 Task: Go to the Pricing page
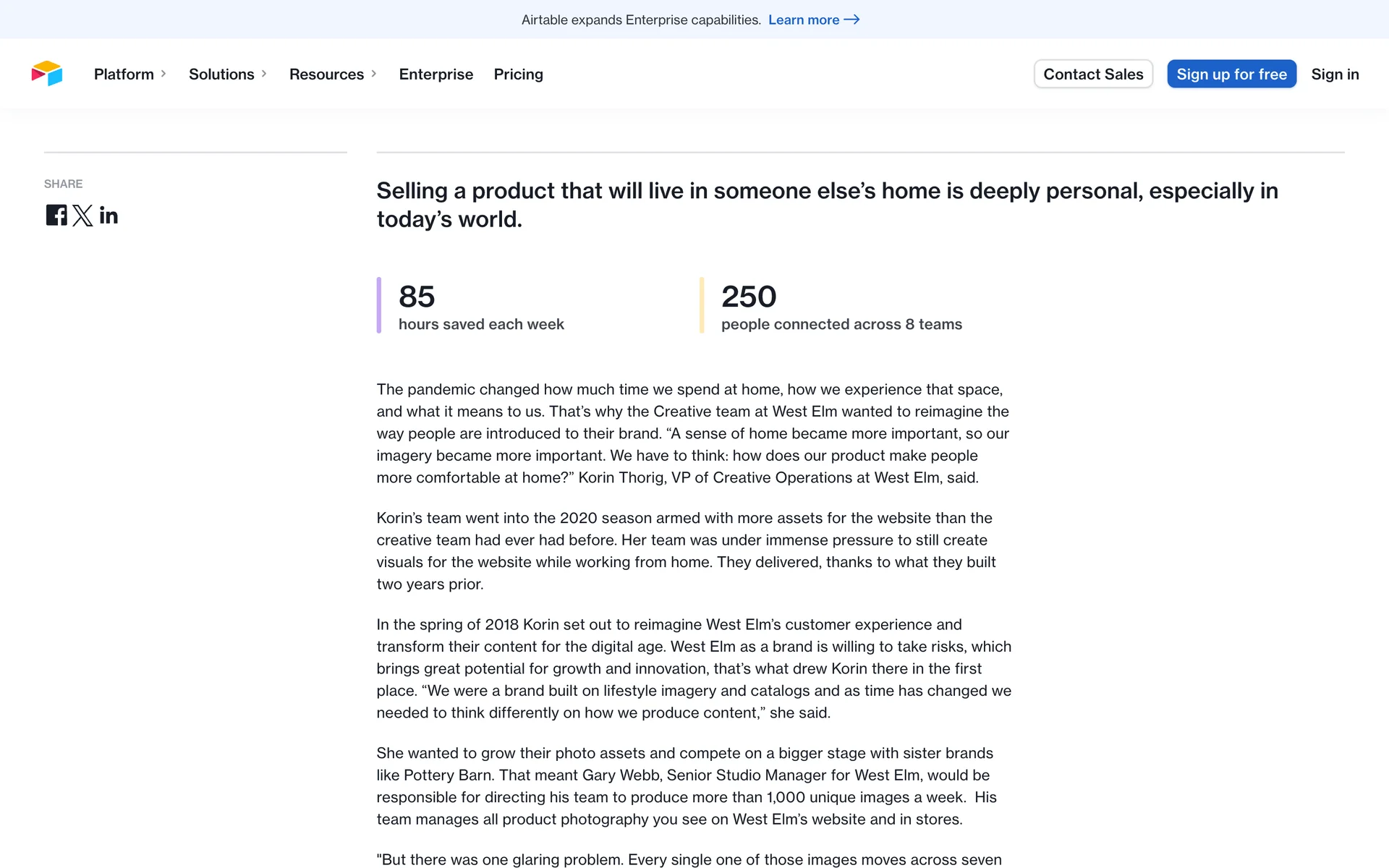(x=518, y=74)
